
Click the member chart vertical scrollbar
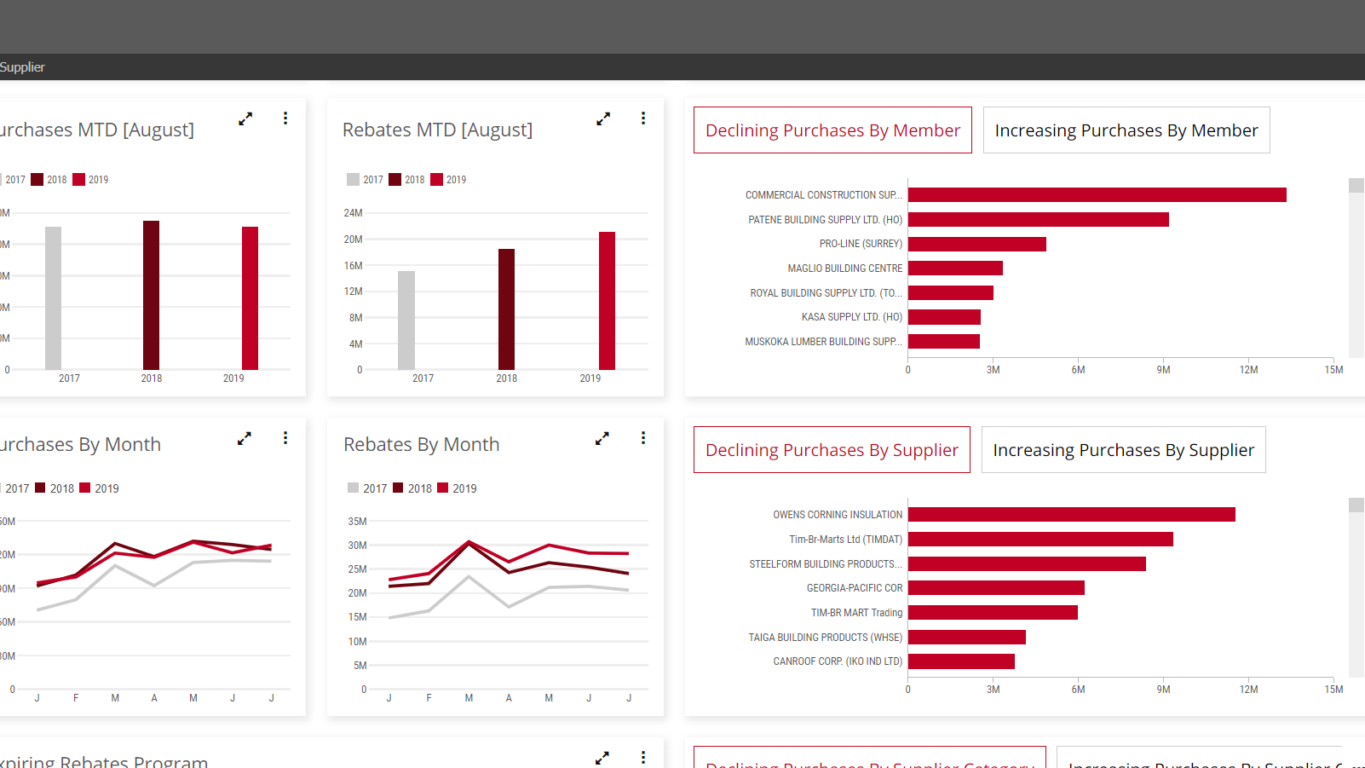coord(1356,268)
